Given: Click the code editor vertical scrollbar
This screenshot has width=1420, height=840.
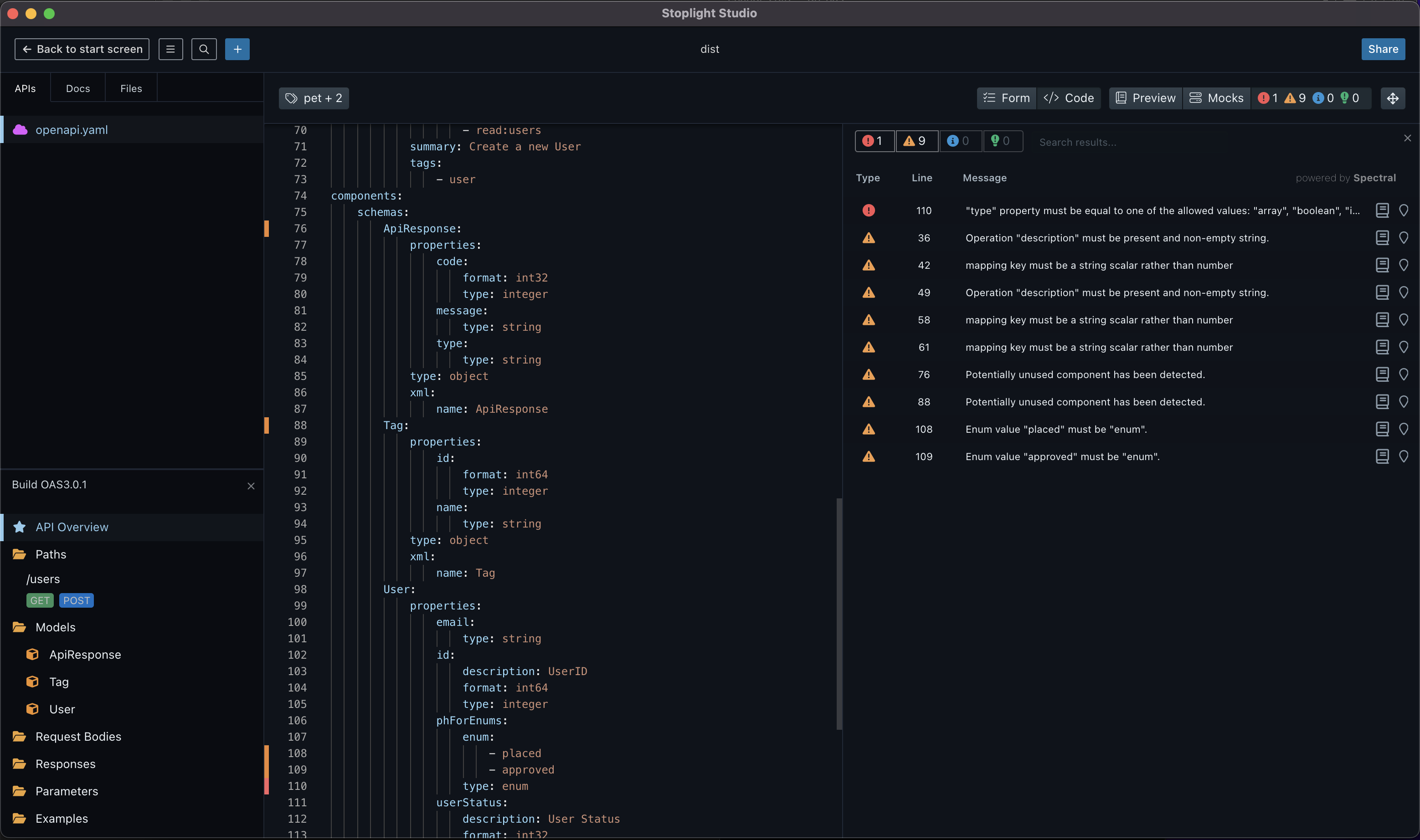Looking at the screenshot, I should click(839, 614).
